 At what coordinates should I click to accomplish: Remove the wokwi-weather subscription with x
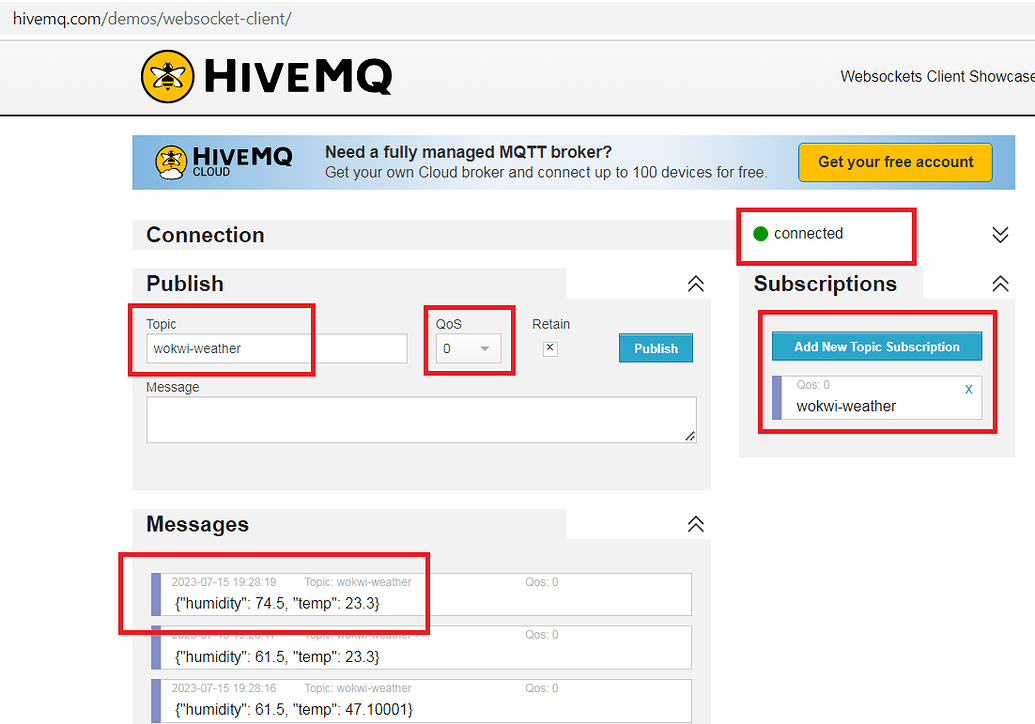[x=968, y=389]
